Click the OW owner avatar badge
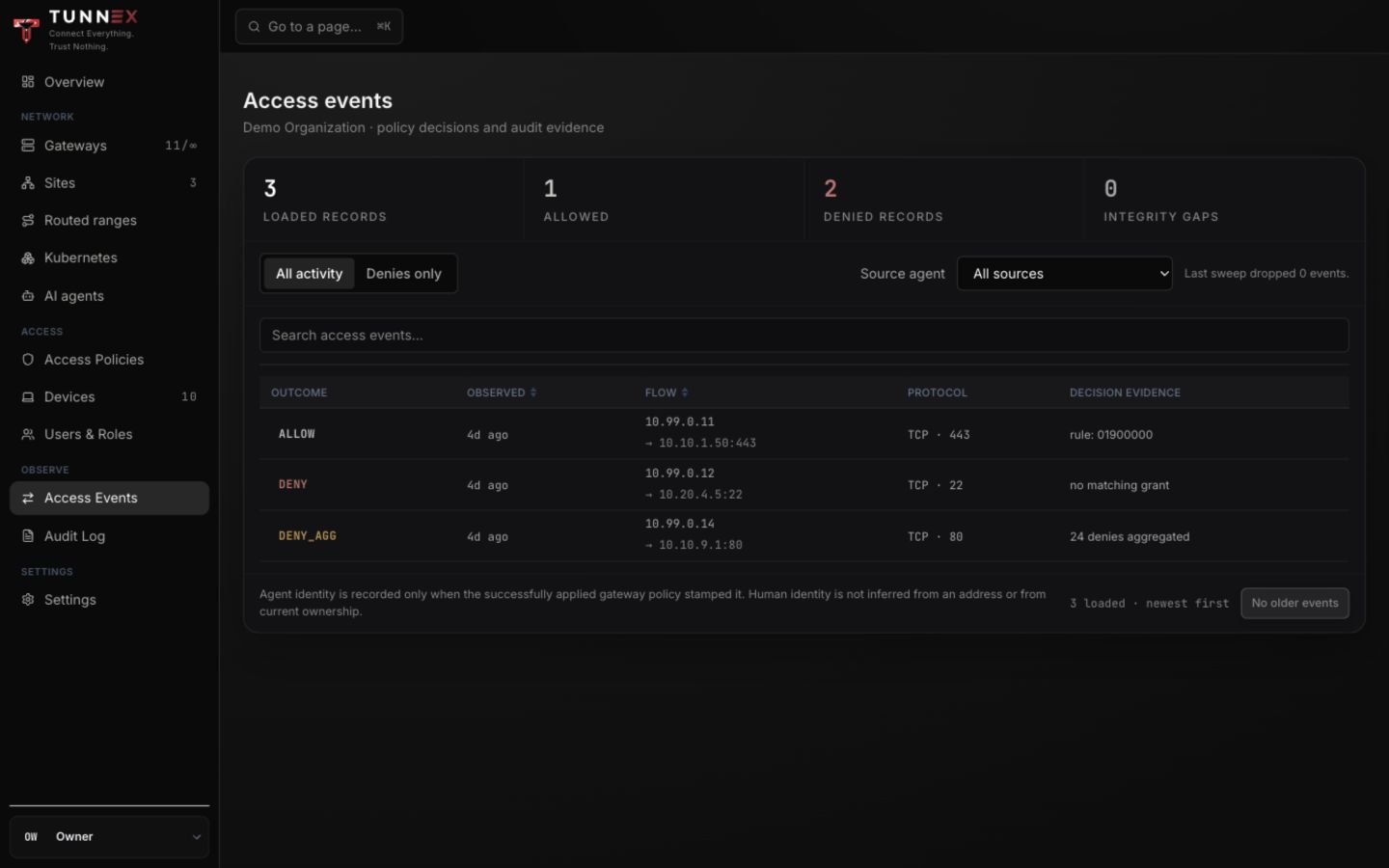1389x868 pixels. click(31, 837)
